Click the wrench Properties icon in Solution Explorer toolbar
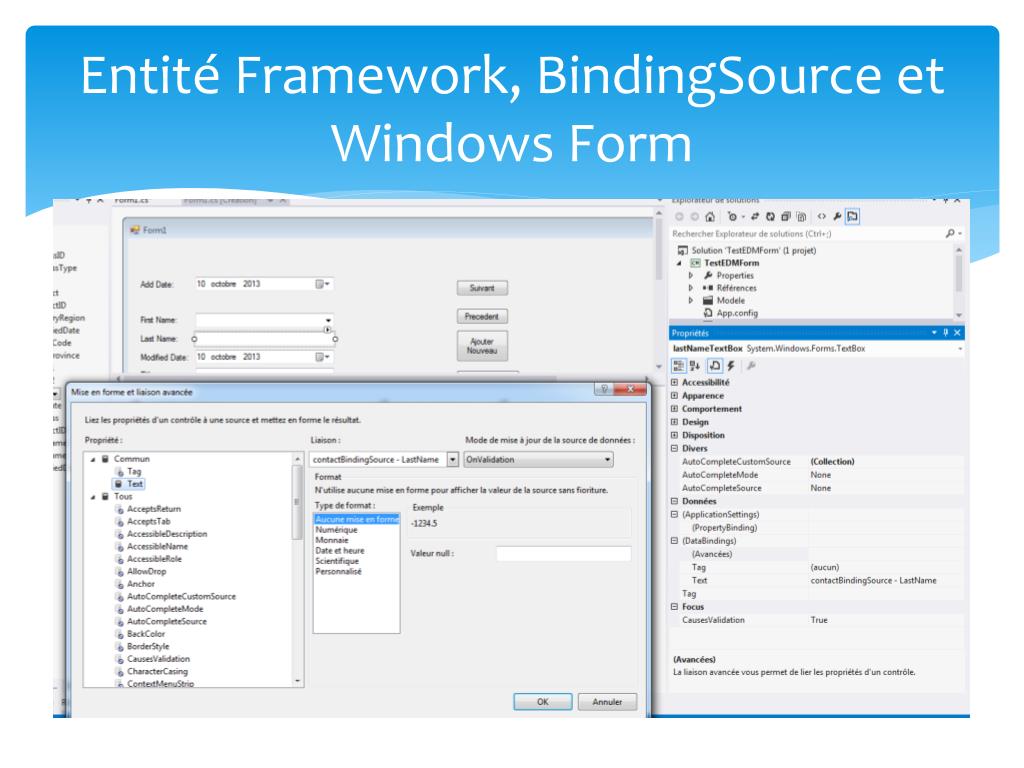 tap(837, 217)
